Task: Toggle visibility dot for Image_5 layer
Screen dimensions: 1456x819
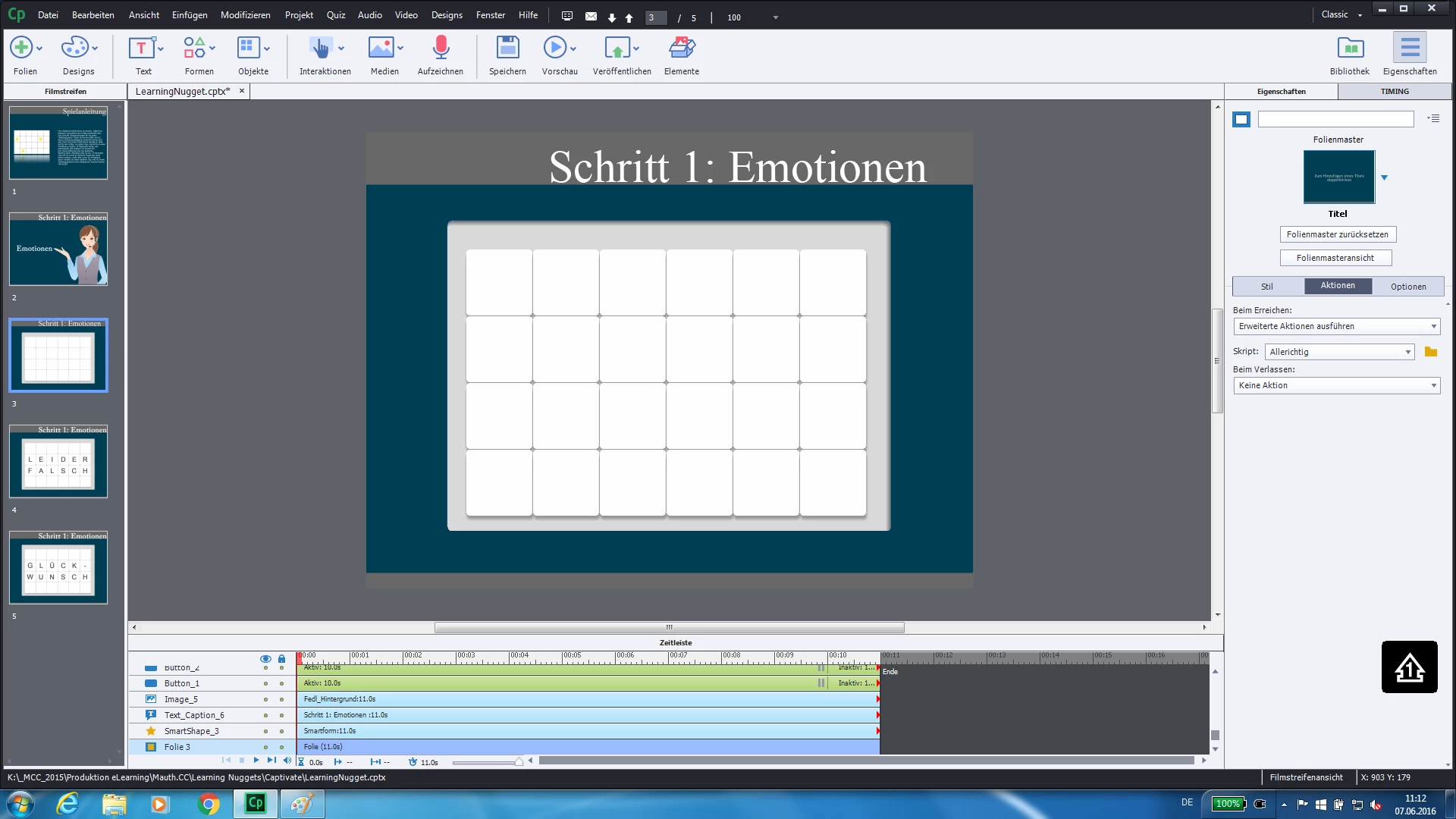Action: point(265,699)
